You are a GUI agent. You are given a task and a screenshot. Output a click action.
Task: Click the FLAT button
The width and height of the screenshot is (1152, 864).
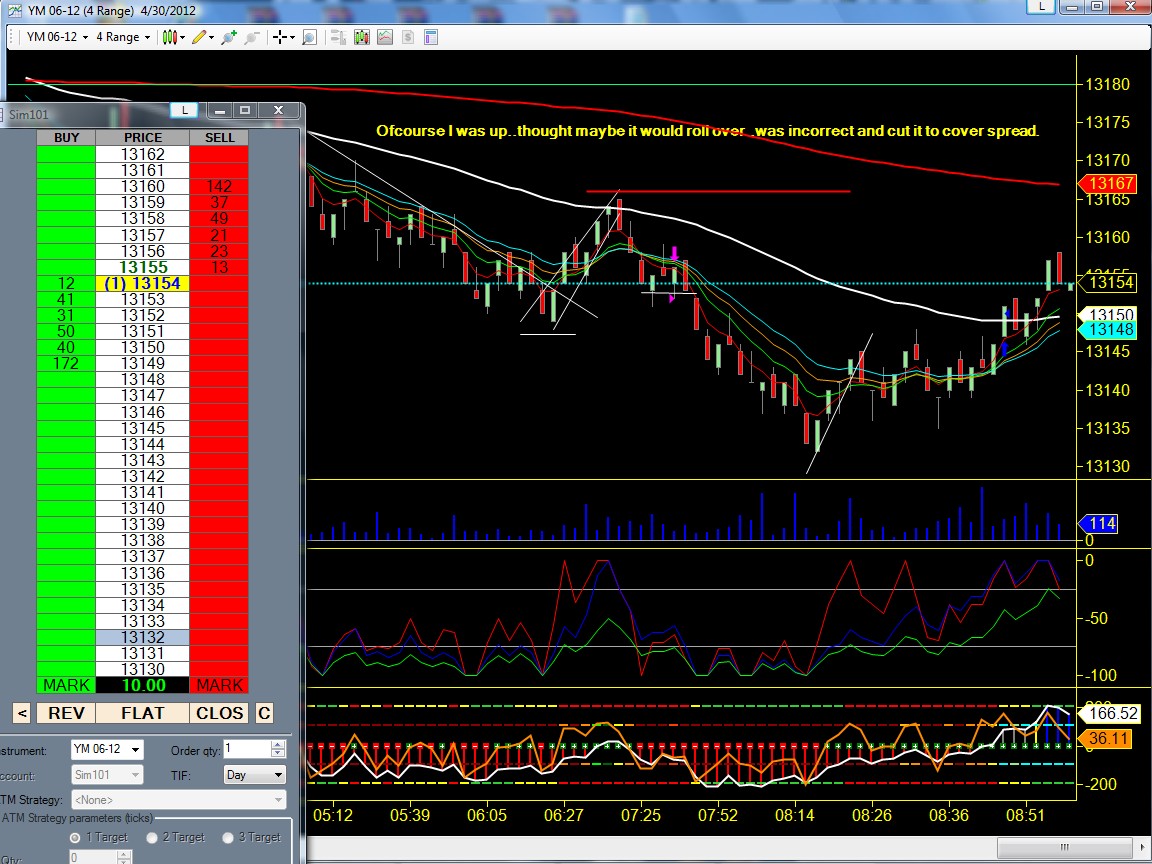[143, 713]
